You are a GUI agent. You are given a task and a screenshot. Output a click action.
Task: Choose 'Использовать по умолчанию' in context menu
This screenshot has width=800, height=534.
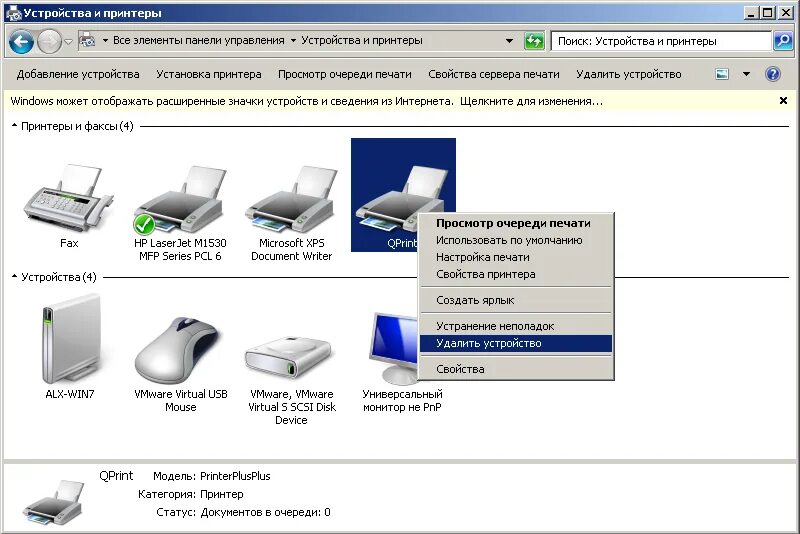click(x=516, y=240)
